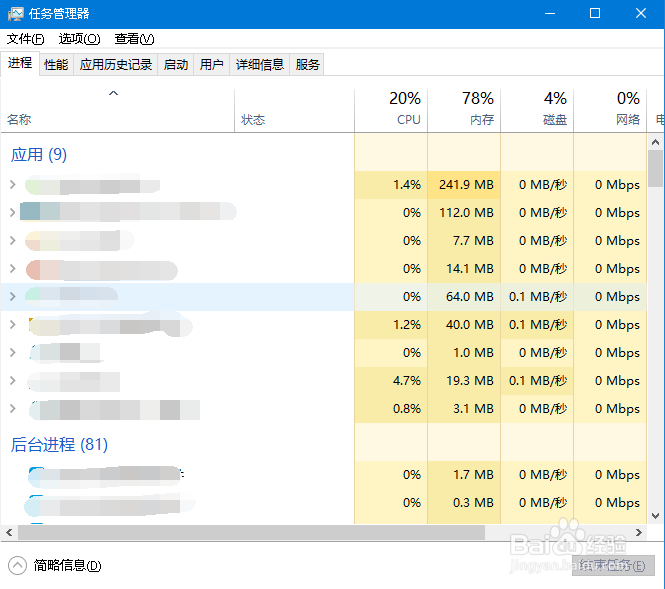
Task: Click the 1.7 MB background process cell
Action: pos(464,475)
